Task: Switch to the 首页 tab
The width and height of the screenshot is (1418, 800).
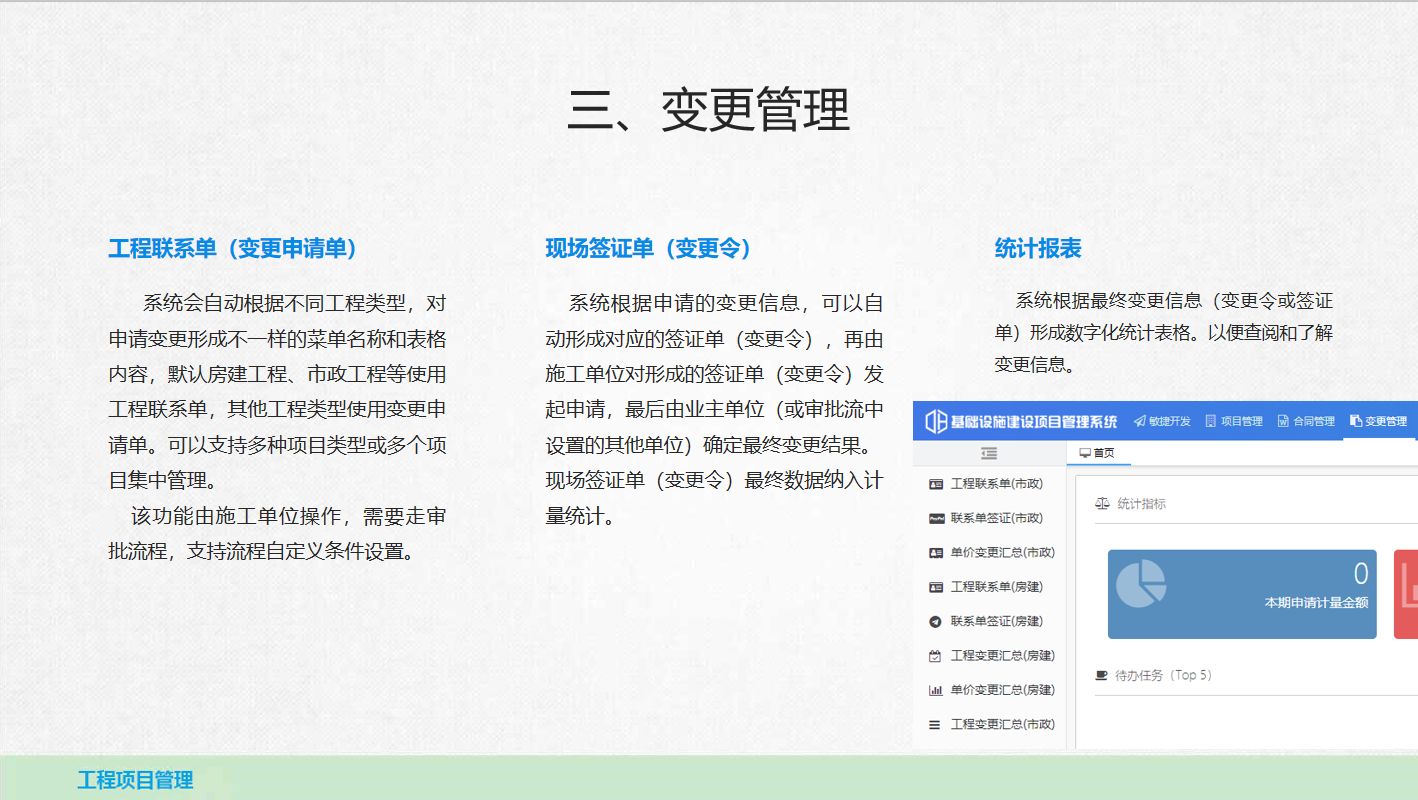Action: click(1096, 453)
